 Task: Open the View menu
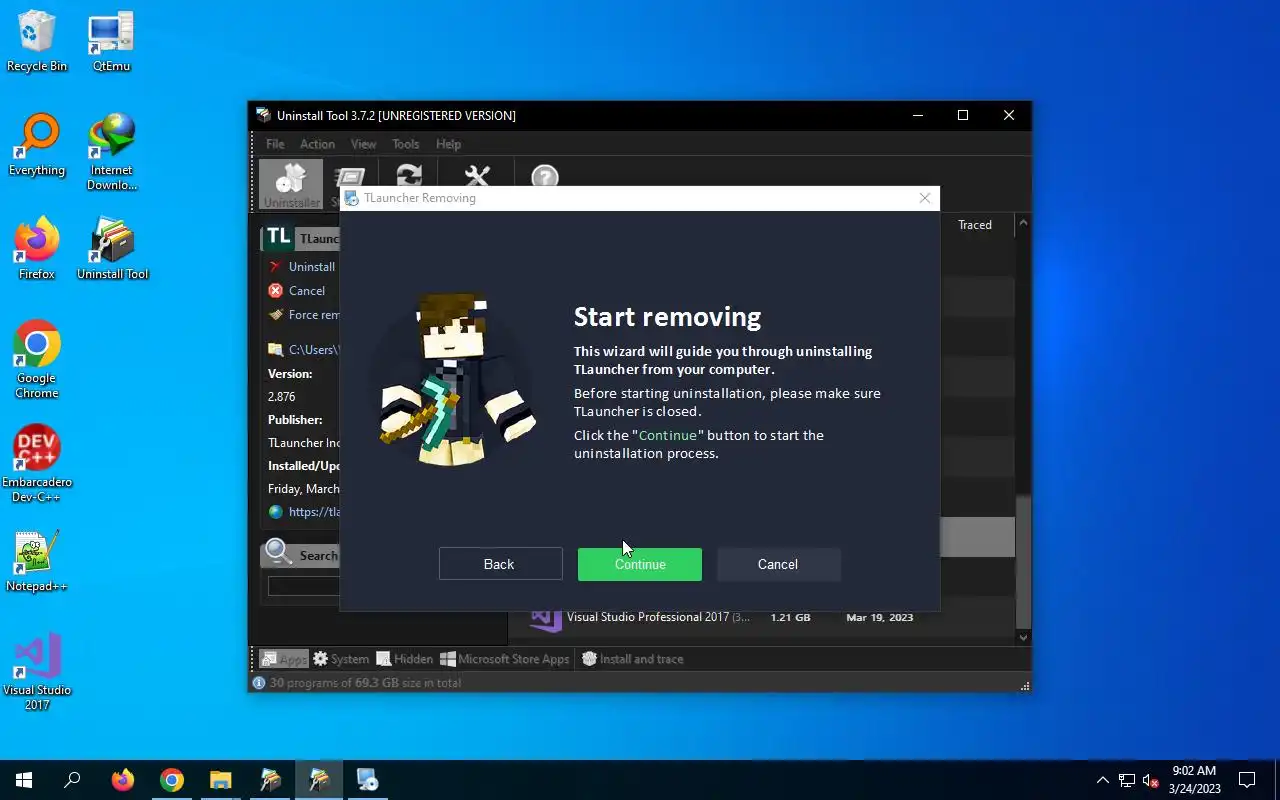(x=363, y=144)
